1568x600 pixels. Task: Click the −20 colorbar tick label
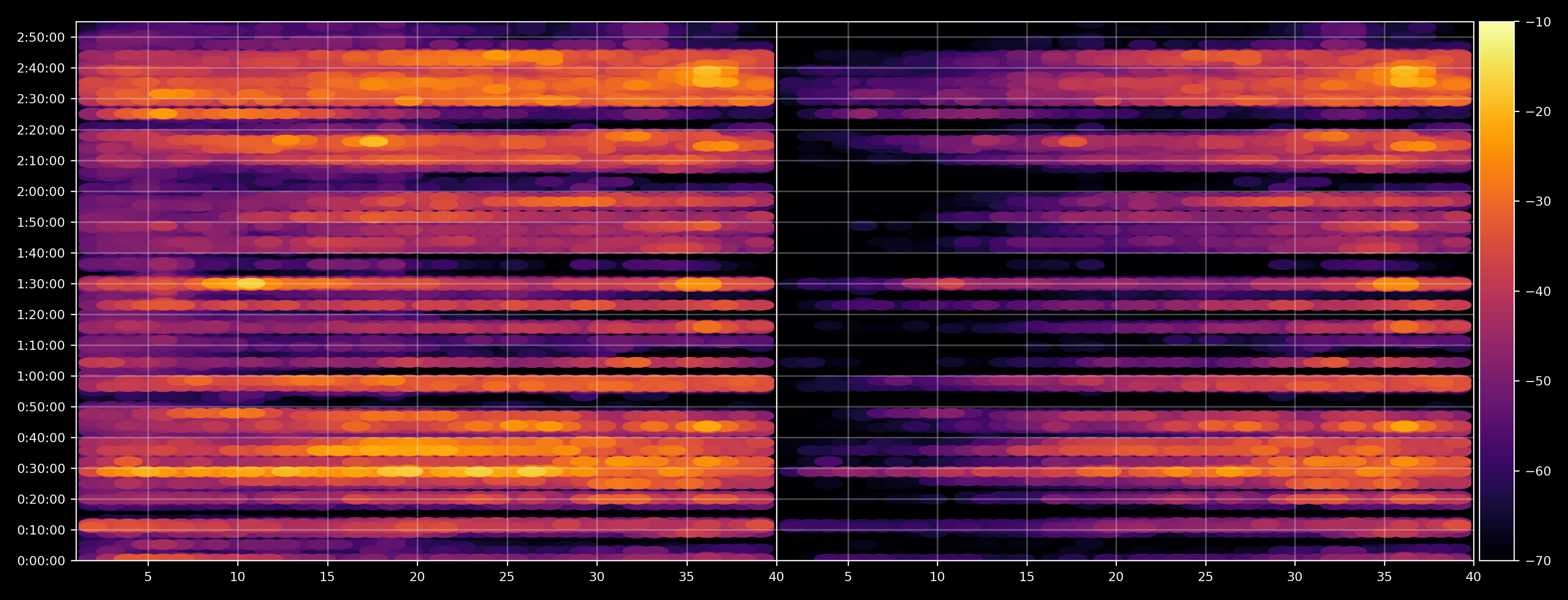1538,112
